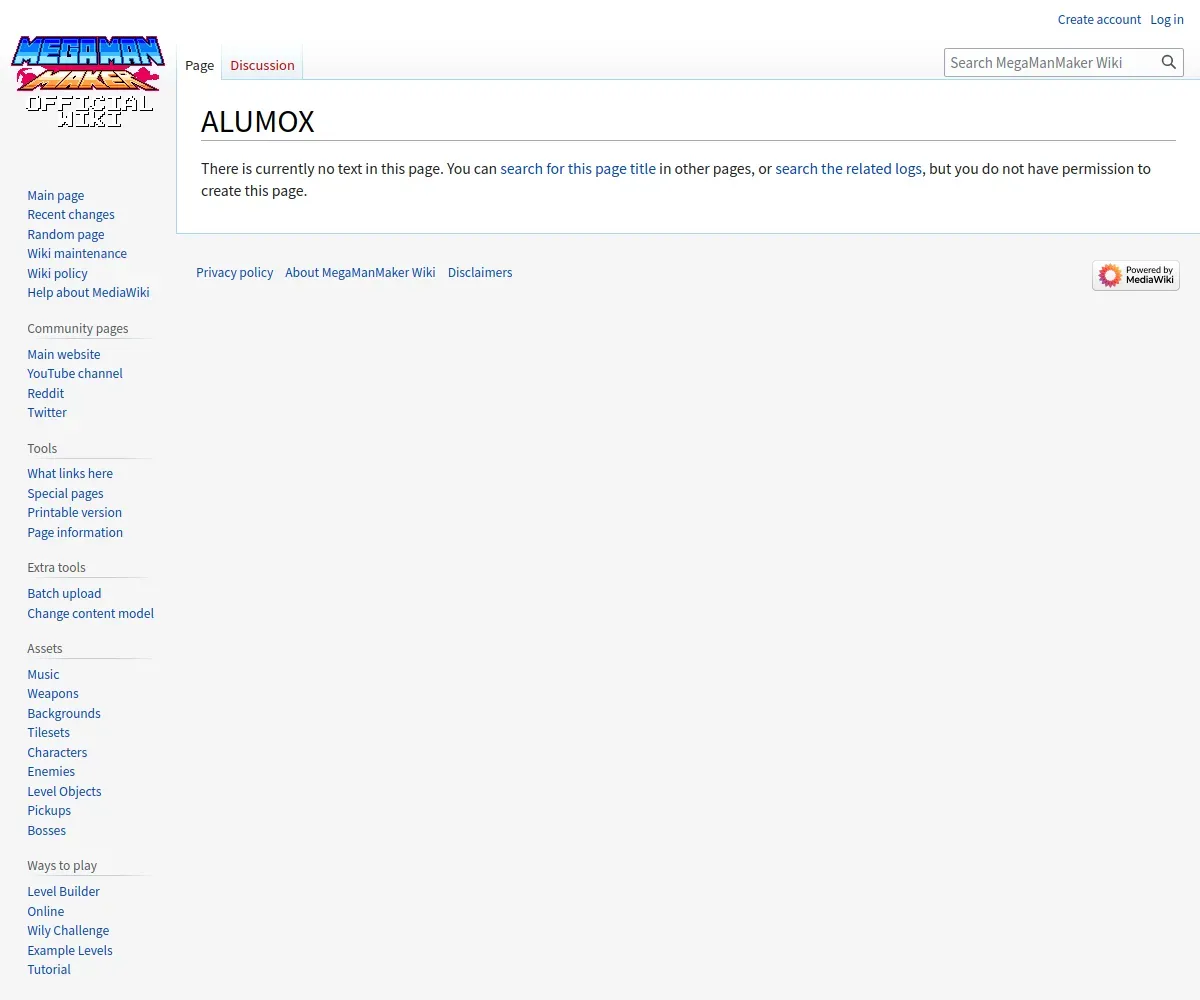1200x1000 pixels.
Task: Open Batch upload tool
Action: [x=64, y=593]
